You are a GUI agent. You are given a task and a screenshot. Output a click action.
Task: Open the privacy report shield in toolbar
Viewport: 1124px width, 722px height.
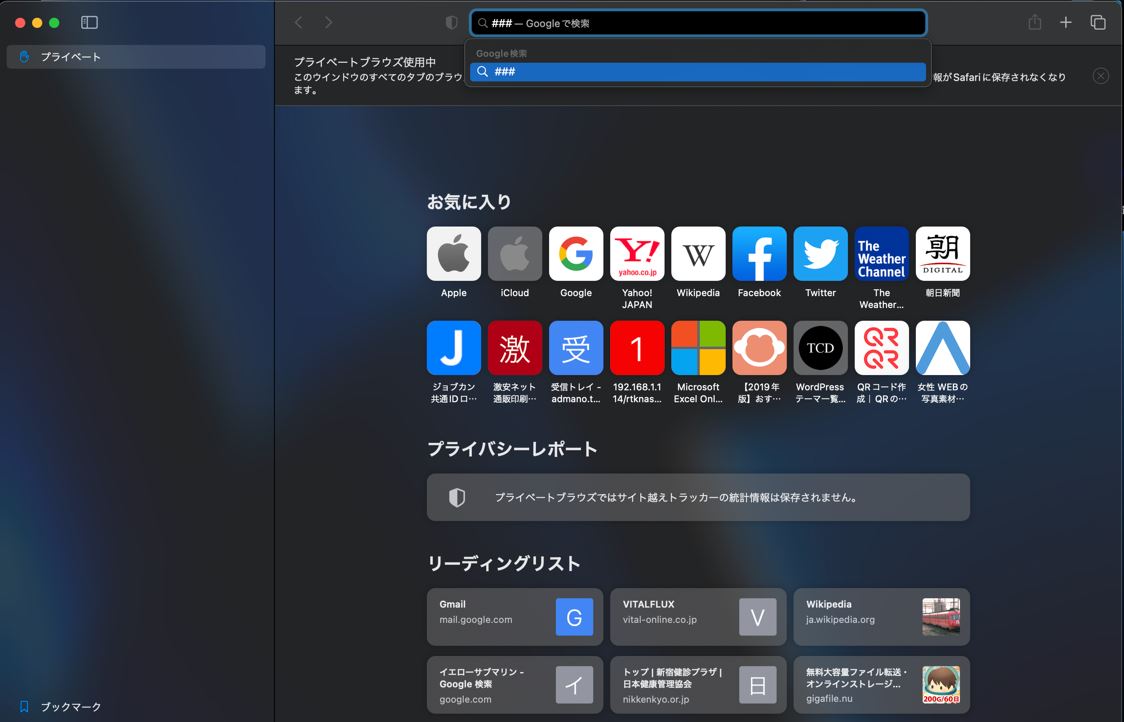452,22
